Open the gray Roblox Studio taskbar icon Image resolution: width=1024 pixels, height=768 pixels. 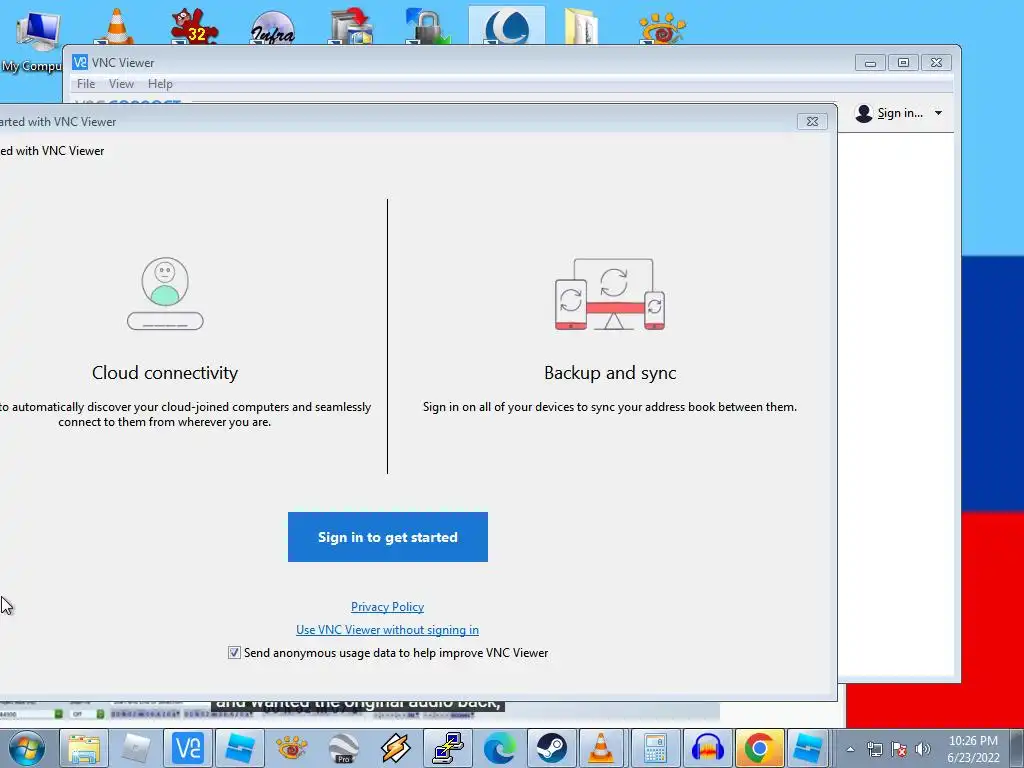[x=136, y=748]
